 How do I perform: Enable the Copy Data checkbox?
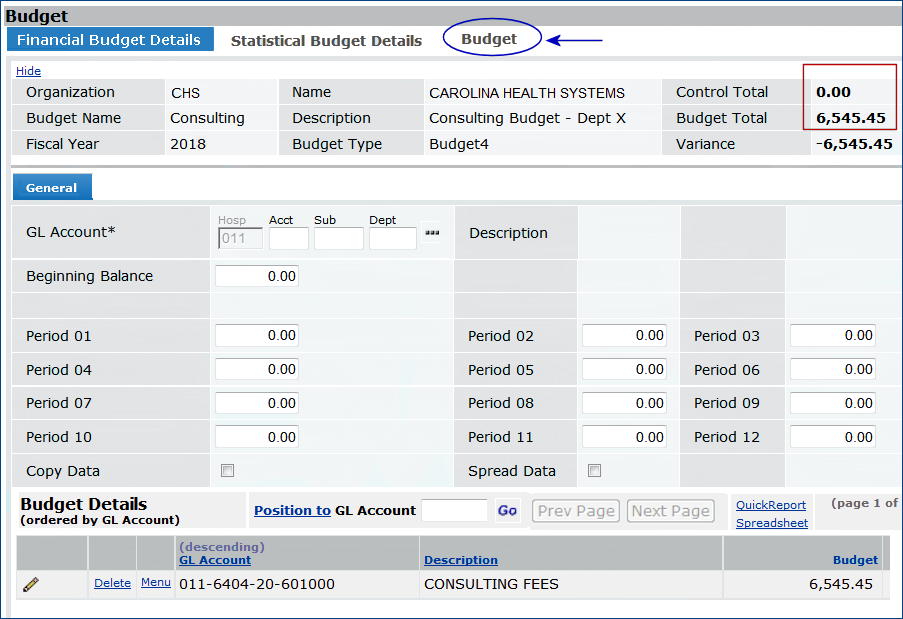[x=227, y=471]
